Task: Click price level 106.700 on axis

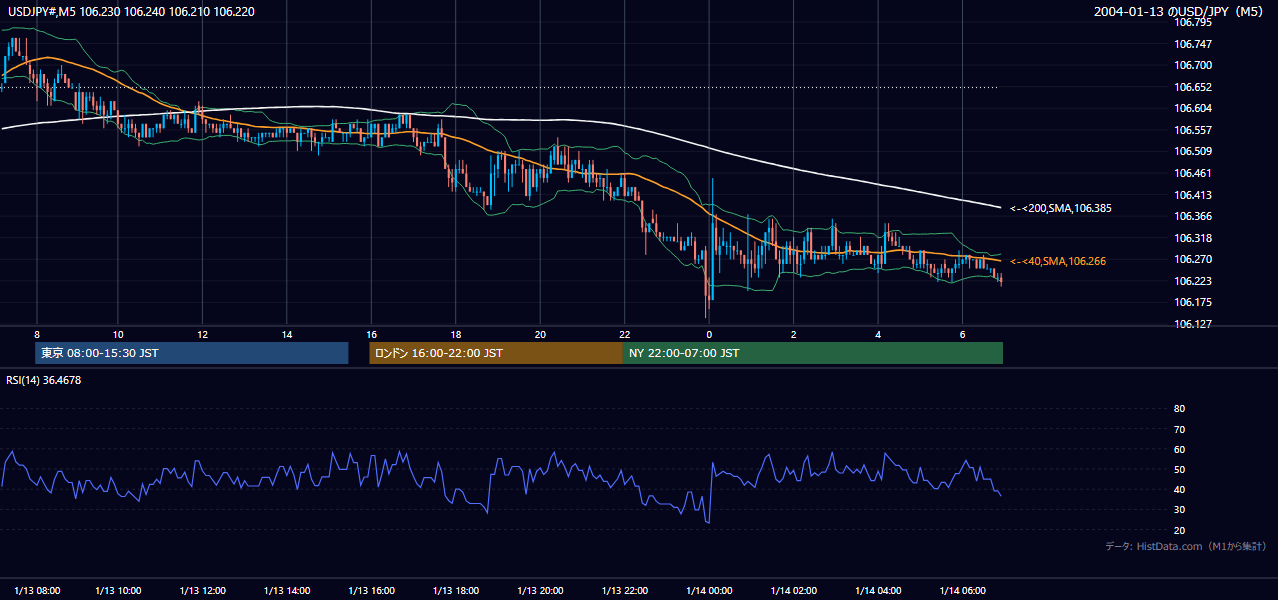Action: [x=1193, y=65]
